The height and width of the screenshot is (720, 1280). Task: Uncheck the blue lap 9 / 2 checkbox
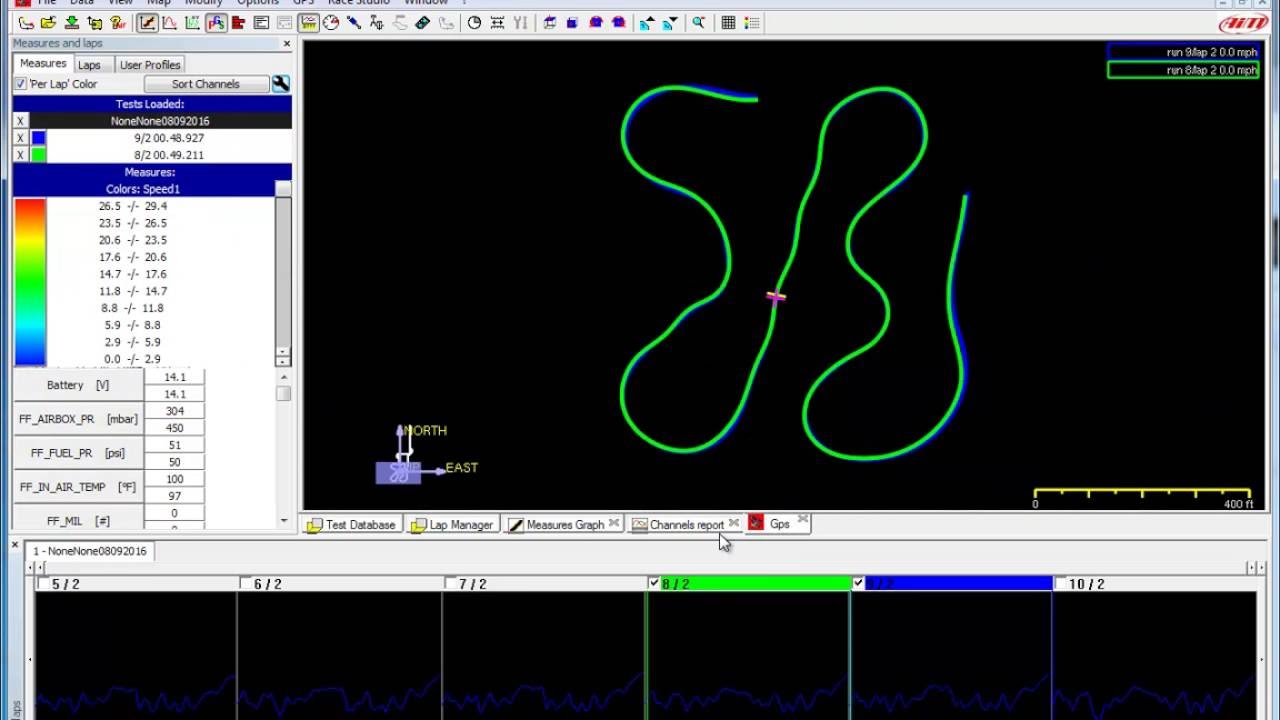(858, 583)
